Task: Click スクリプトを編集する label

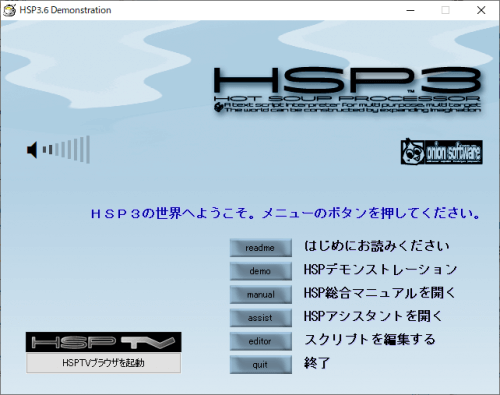Action: coord(370,339)
